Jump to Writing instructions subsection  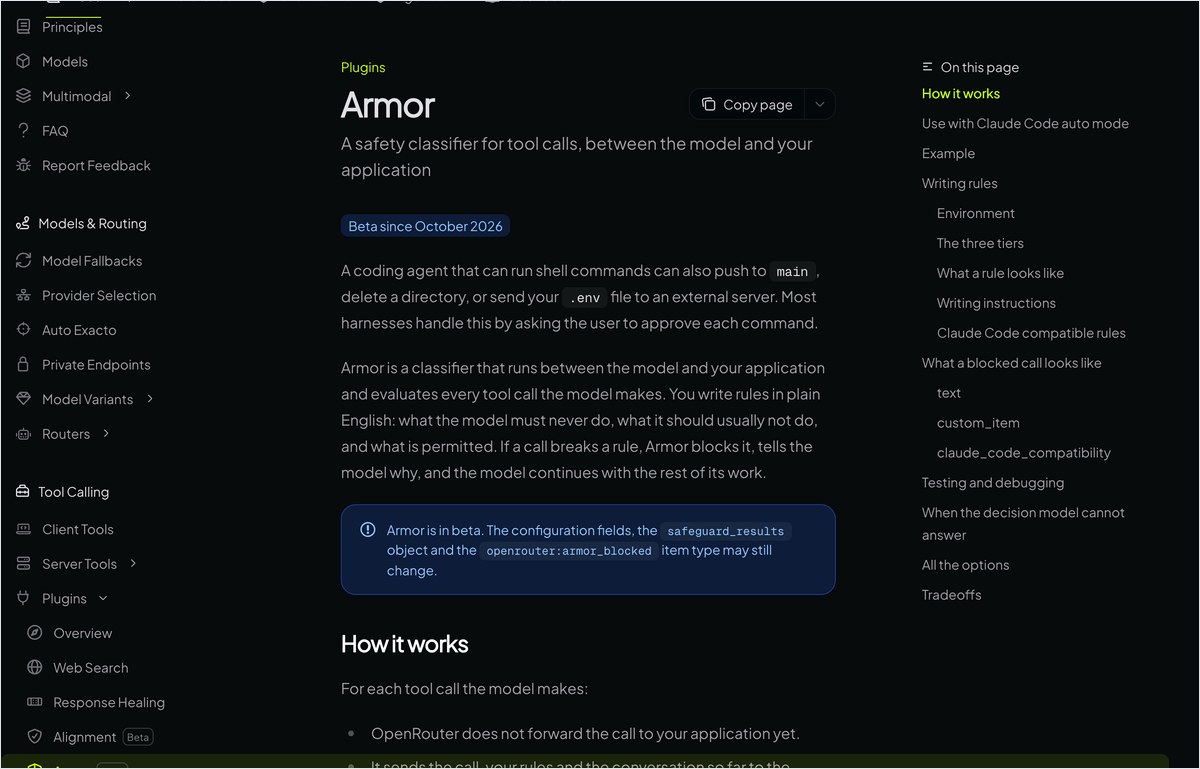tap(996, 303)
